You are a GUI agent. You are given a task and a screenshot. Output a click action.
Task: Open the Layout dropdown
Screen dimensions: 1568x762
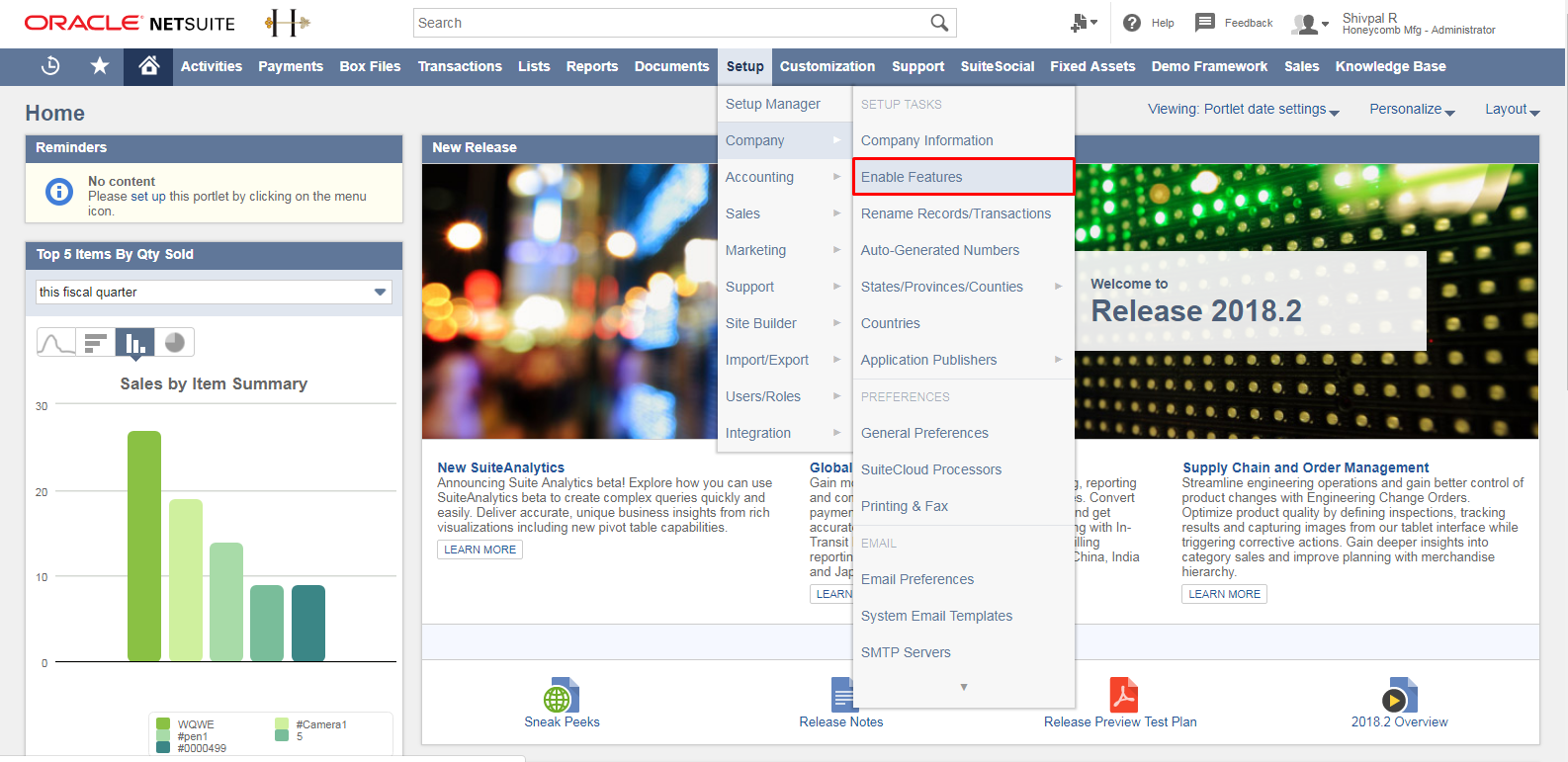click(1513, 110)
